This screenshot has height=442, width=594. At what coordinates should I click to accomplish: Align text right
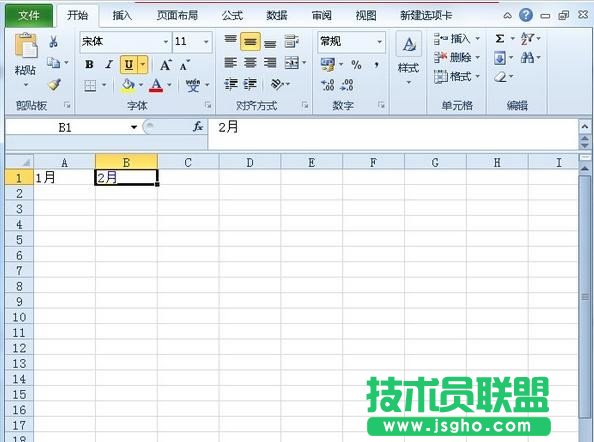point(270,63)
